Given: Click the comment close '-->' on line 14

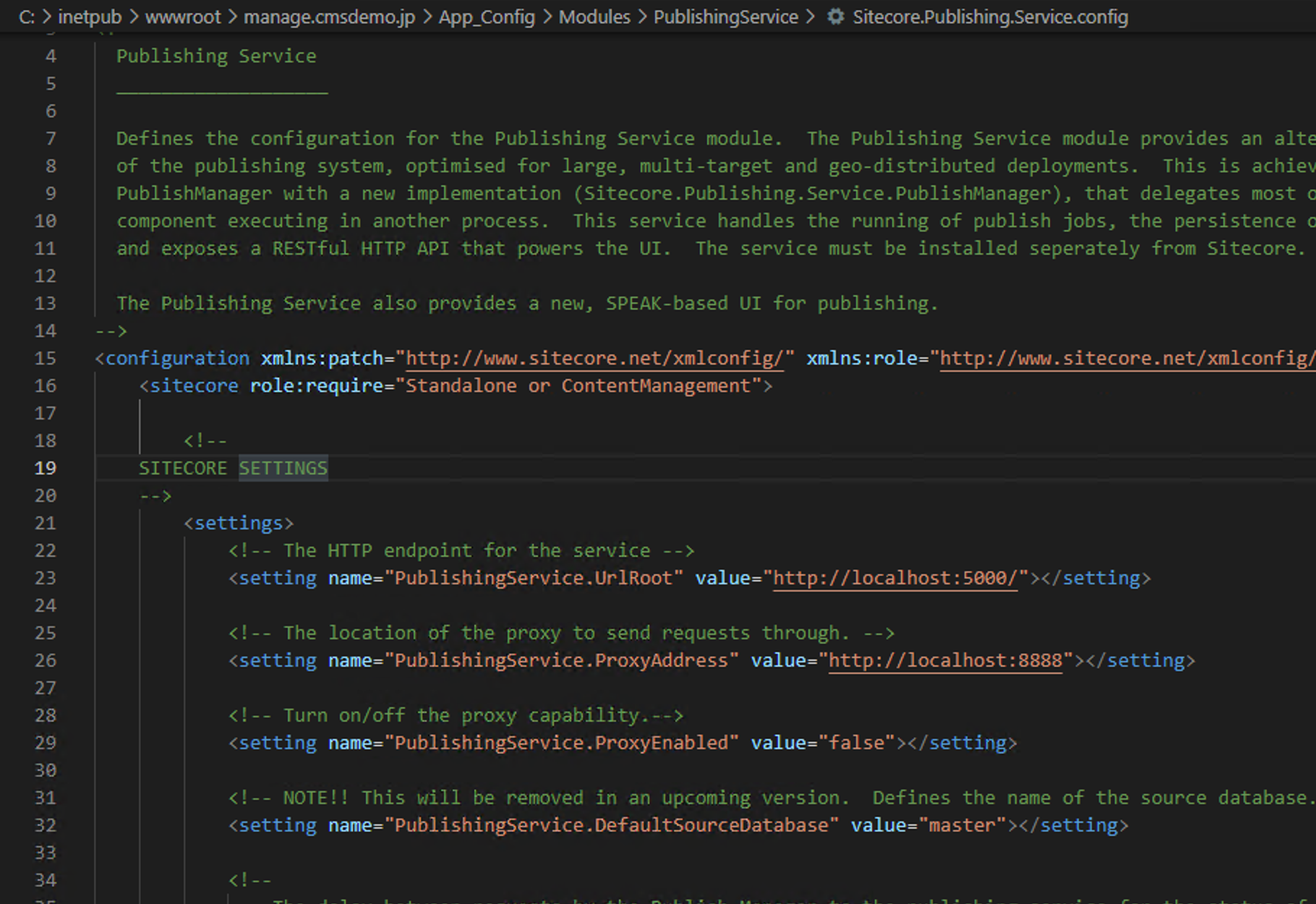Looking at the screenshot, I should click(111, 331).
